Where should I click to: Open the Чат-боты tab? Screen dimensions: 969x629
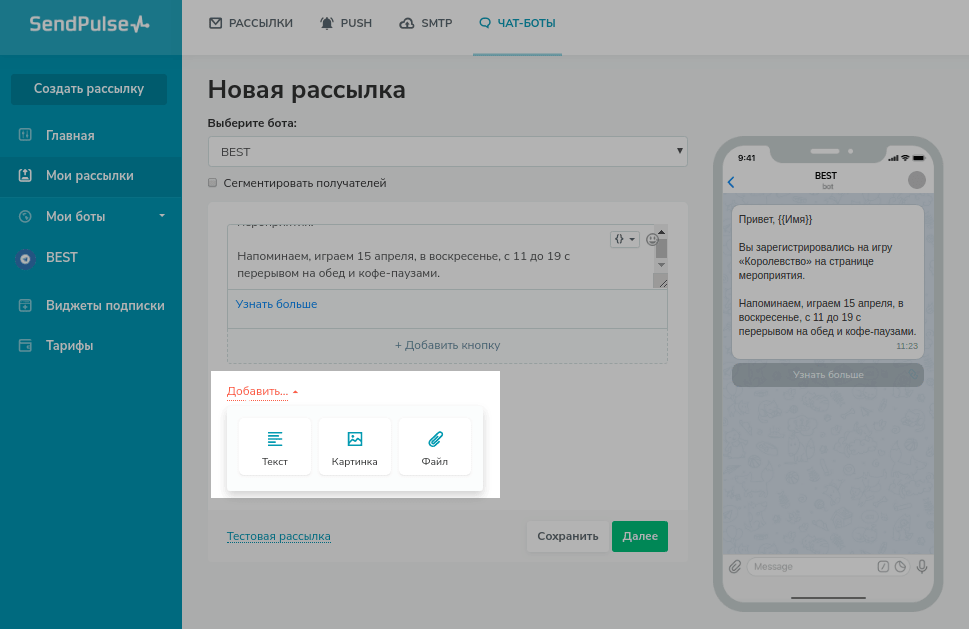[517, 23]
